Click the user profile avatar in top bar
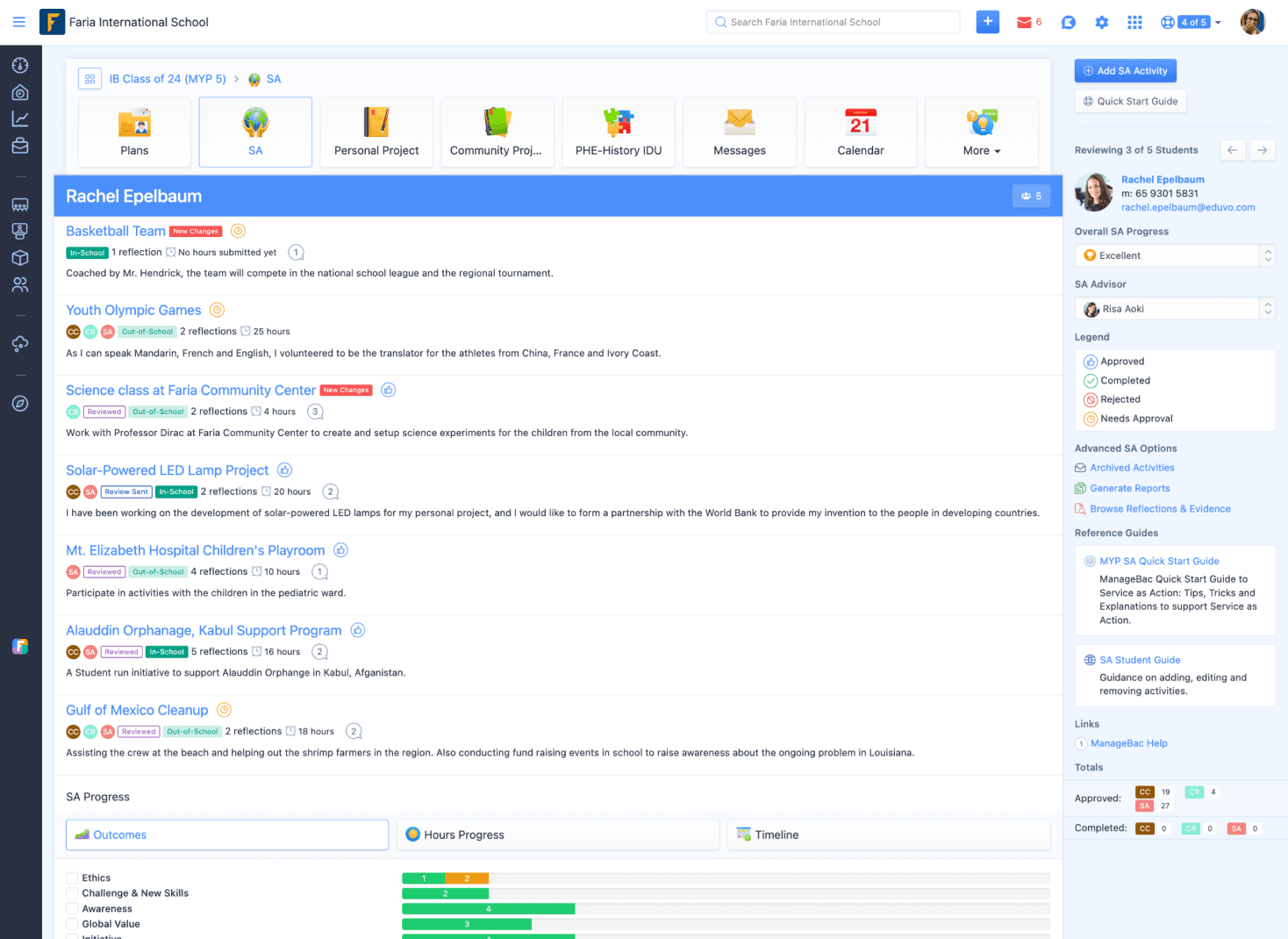This screenshot has width=1288, height=939. [x=1253, y=22]
